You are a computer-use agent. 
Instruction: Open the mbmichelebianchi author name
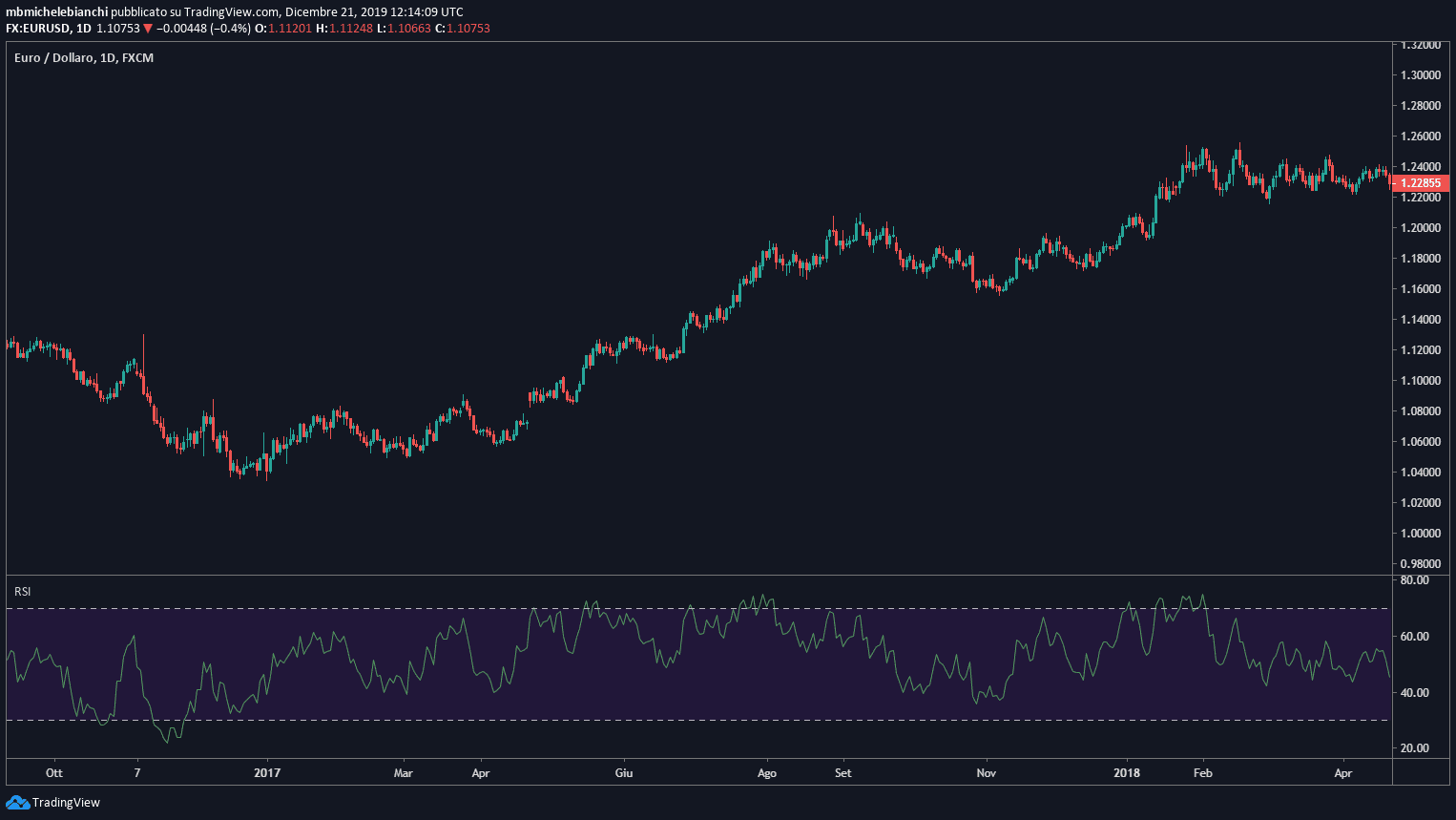point(56,12)
